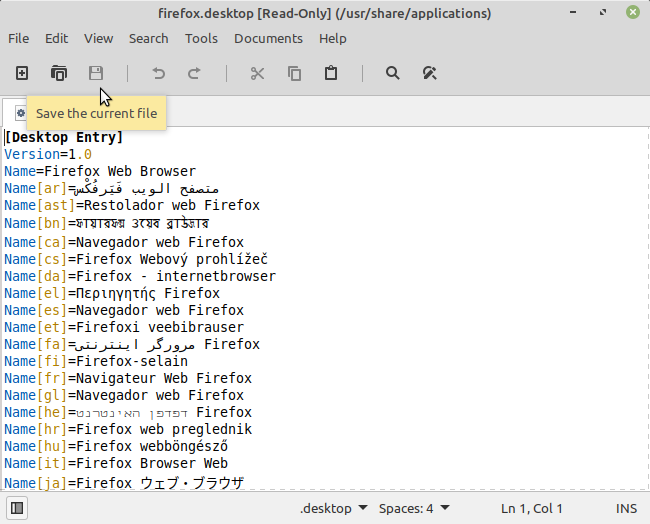Viewport: 650px width, 524px height.
Task: Click the Name[et]=Firefoxi veebibrauser line
Action: pyautogui.click(x=124, y=327)
